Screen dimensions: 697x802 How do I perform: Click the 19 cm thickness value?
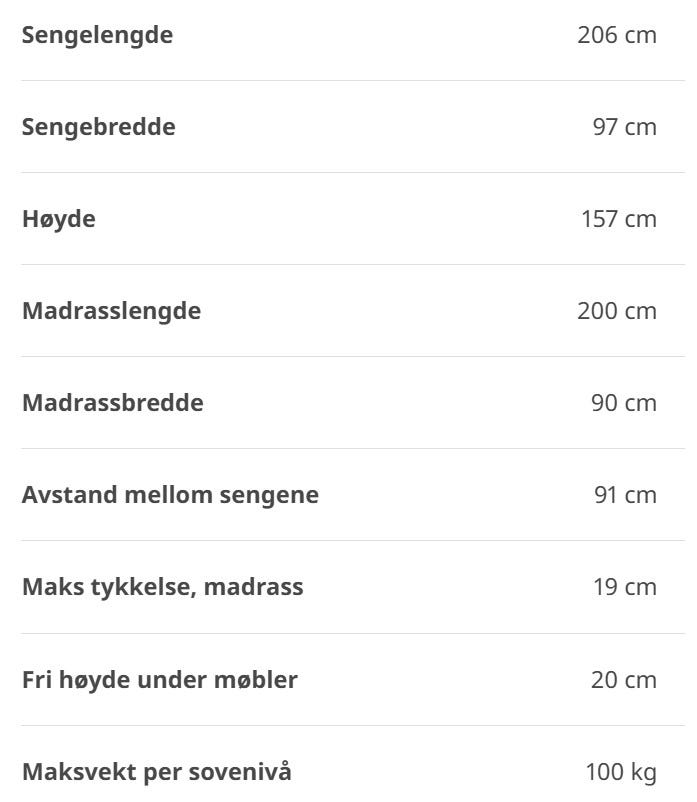(625, 588)
